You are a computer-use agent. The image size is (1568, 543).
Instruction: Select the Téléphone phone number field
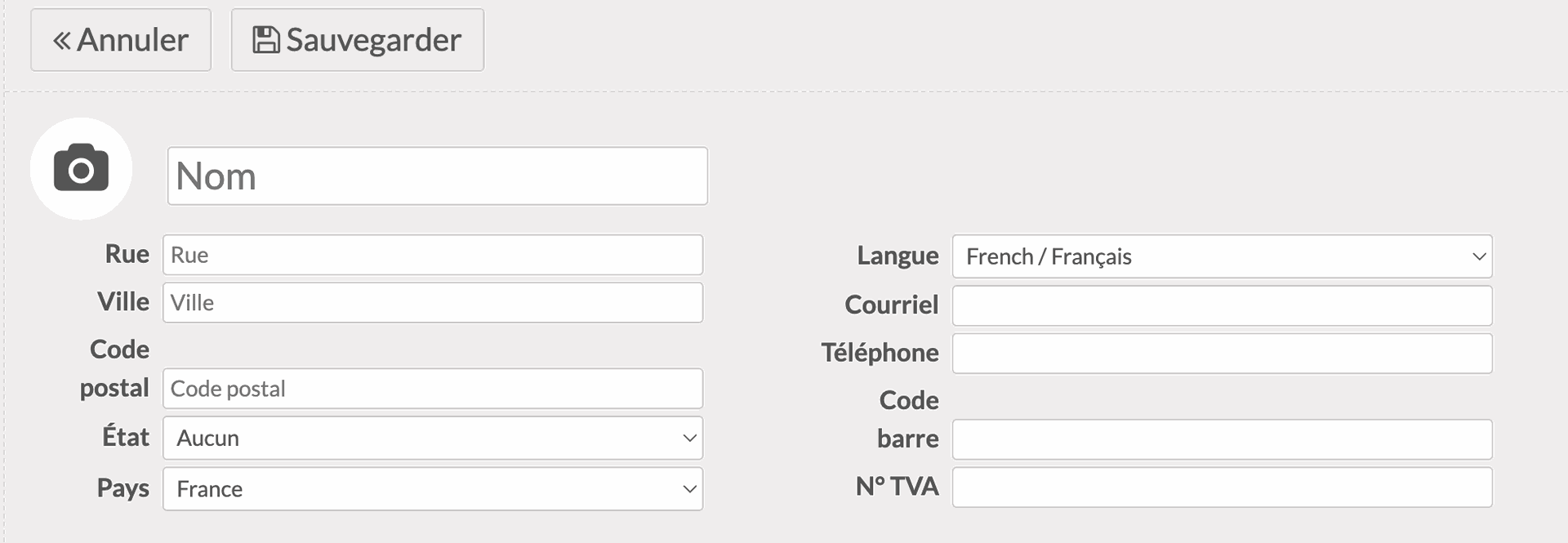tap(1221, 353)
